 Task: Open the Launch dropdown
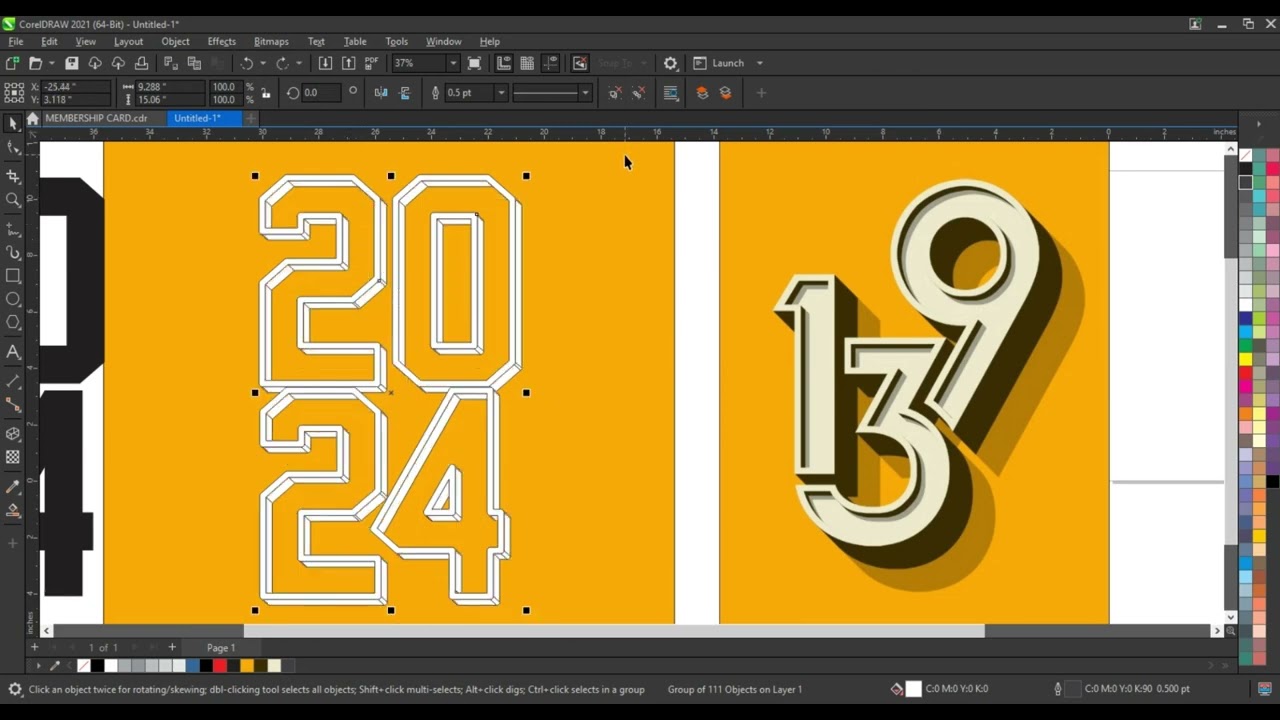[x=759, y=63]
